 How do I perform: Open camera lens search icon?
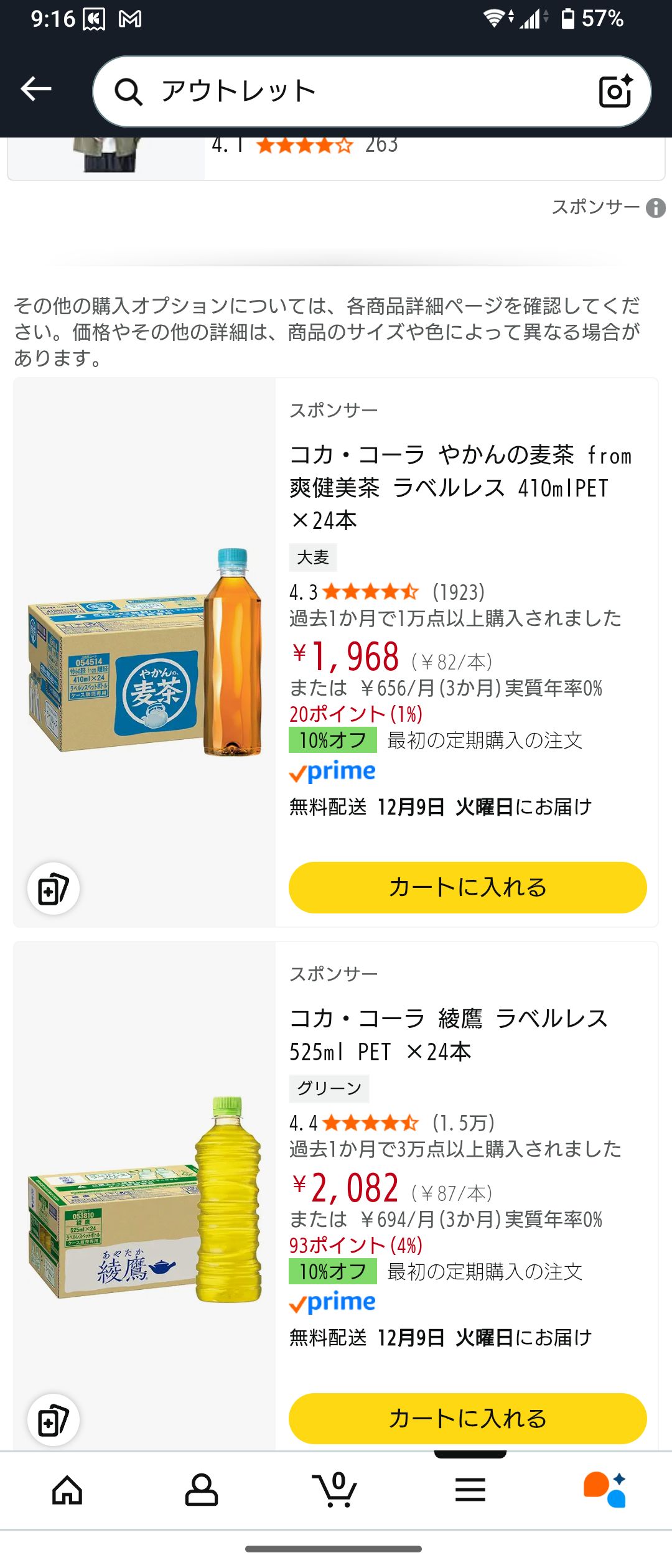click(615, 91)
